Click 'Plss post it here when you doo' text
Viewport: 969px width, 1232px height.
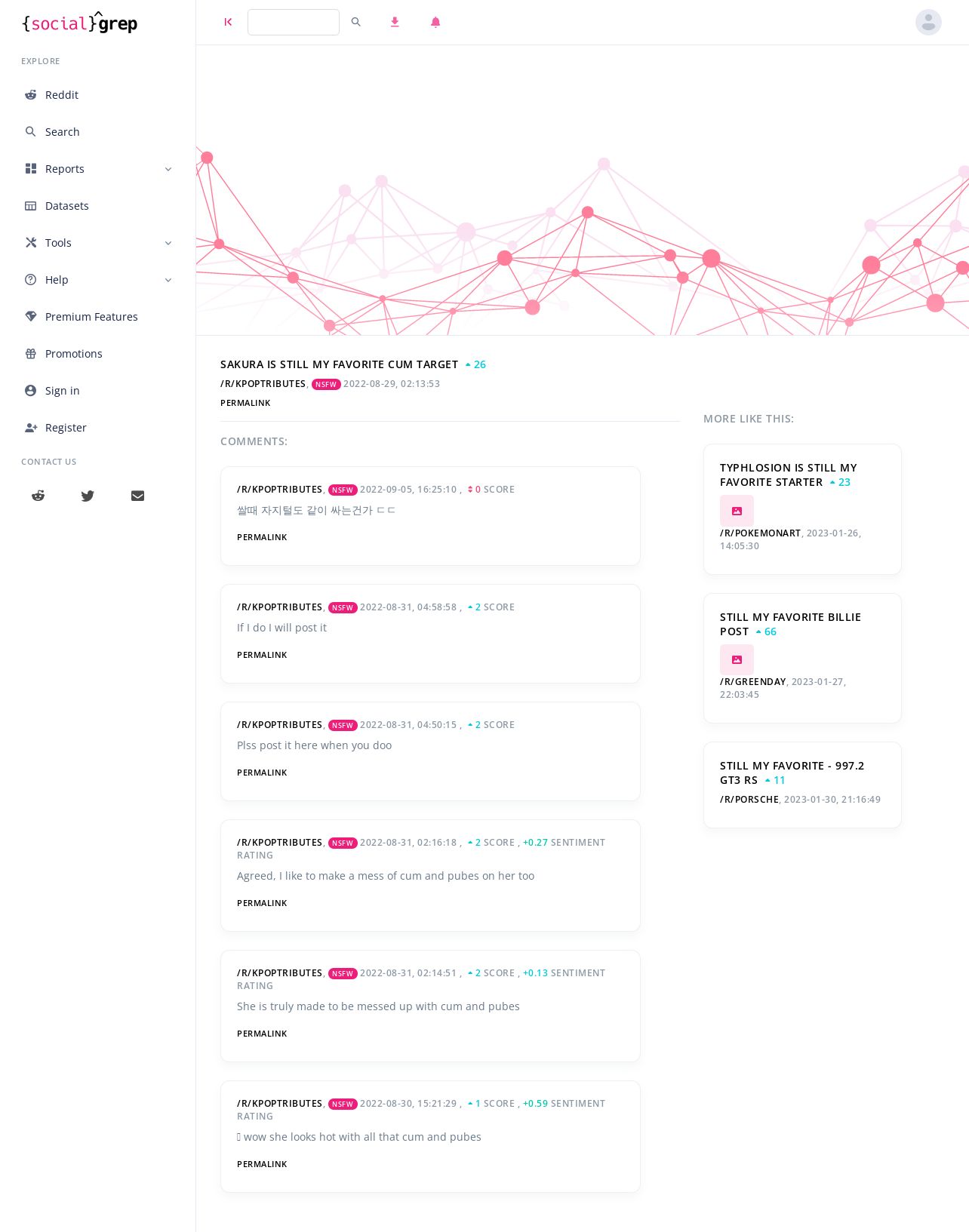coord(314,745)
